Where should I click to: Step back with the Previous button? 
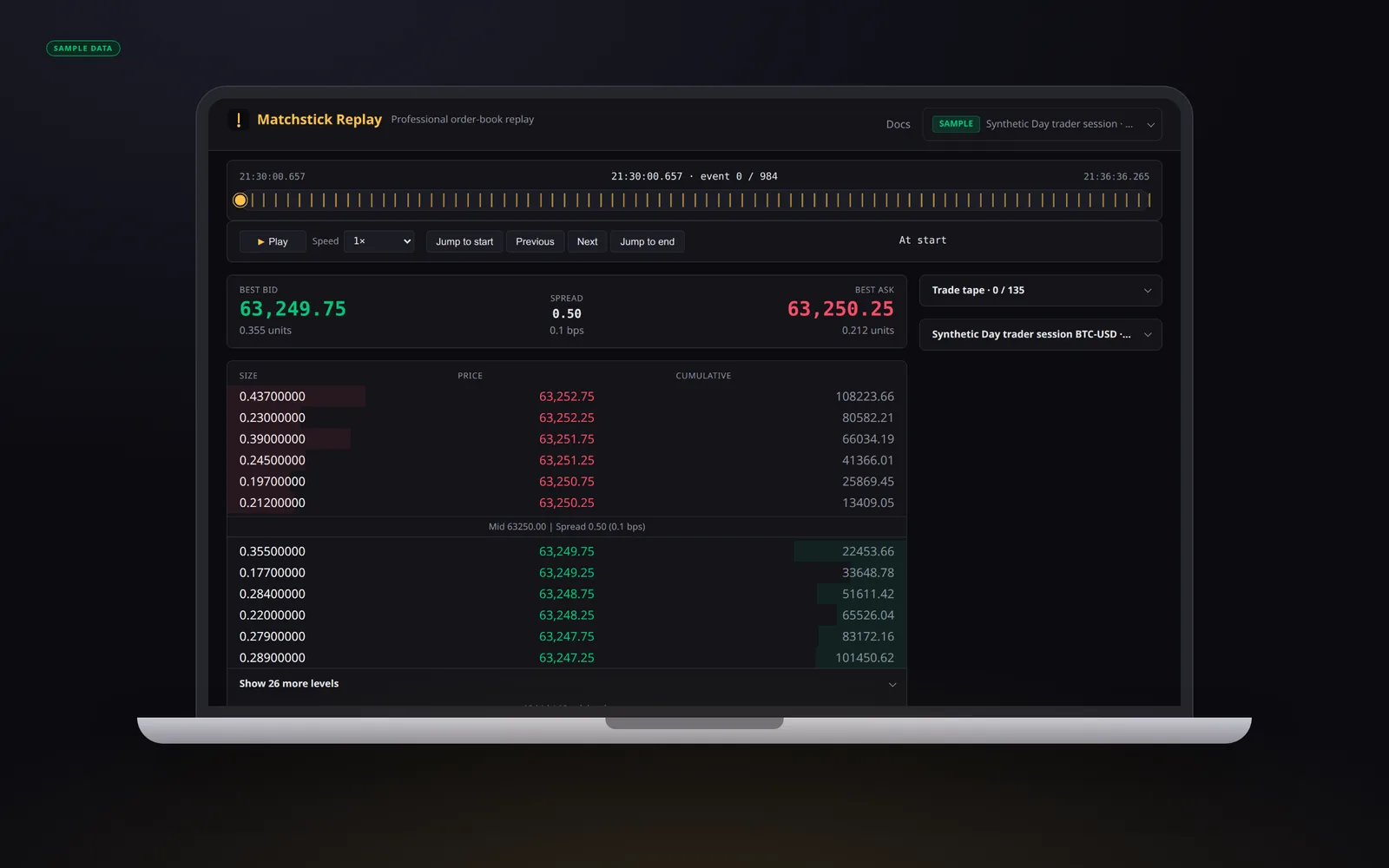pyautogui.click(x=535, y=241)
